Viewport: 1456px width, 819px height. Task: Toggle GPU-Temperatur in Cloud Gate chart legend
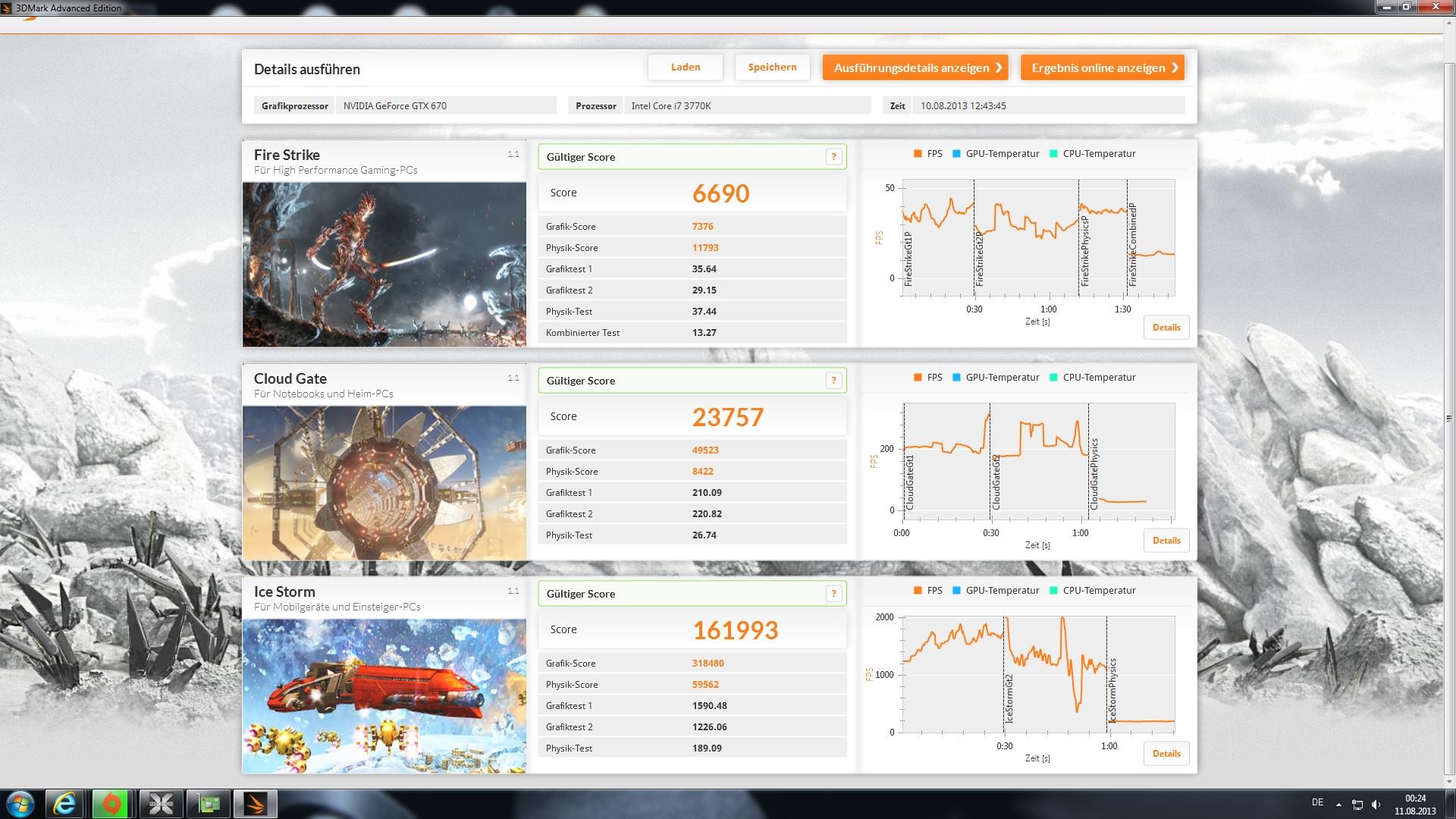click(x=995, y=377)
